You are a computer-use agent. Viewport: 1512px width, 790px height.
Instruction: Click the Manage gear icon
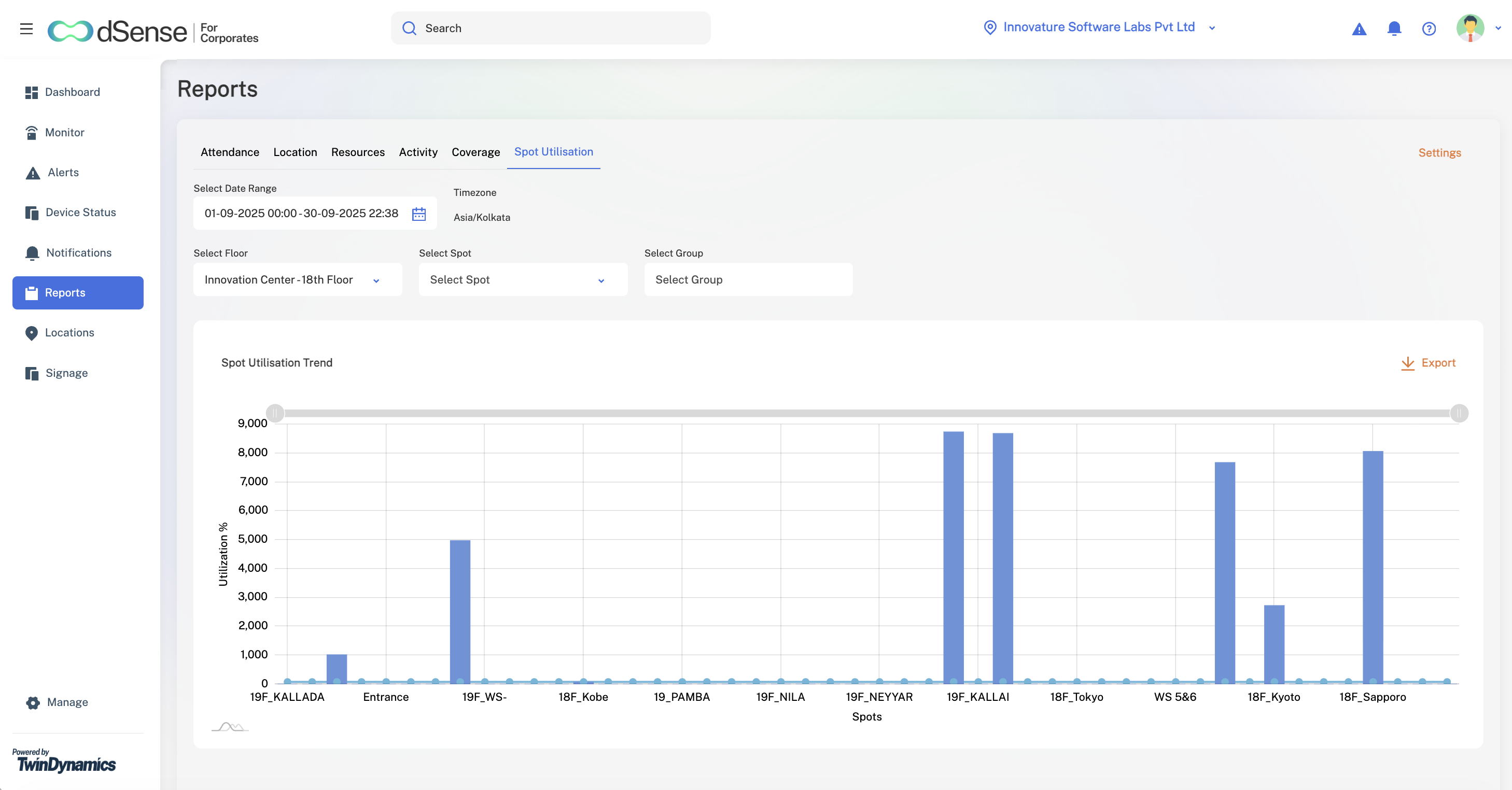click(33, 702)
